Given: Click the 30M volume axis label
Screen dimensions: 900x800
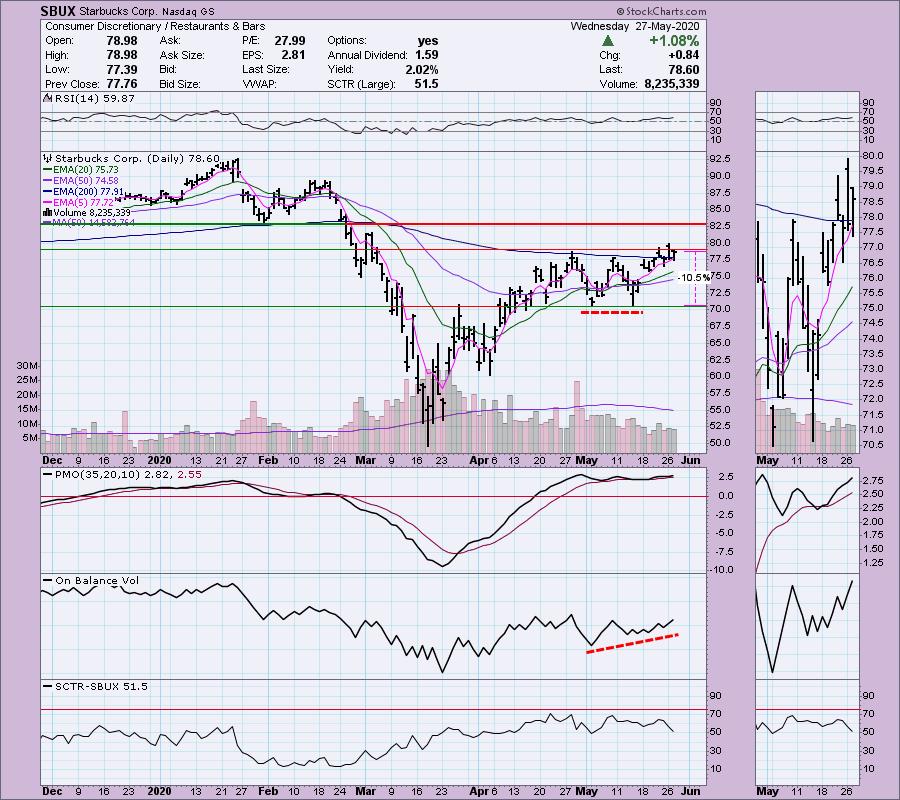Looking at the screenshot, I should [x=28, y=366].
